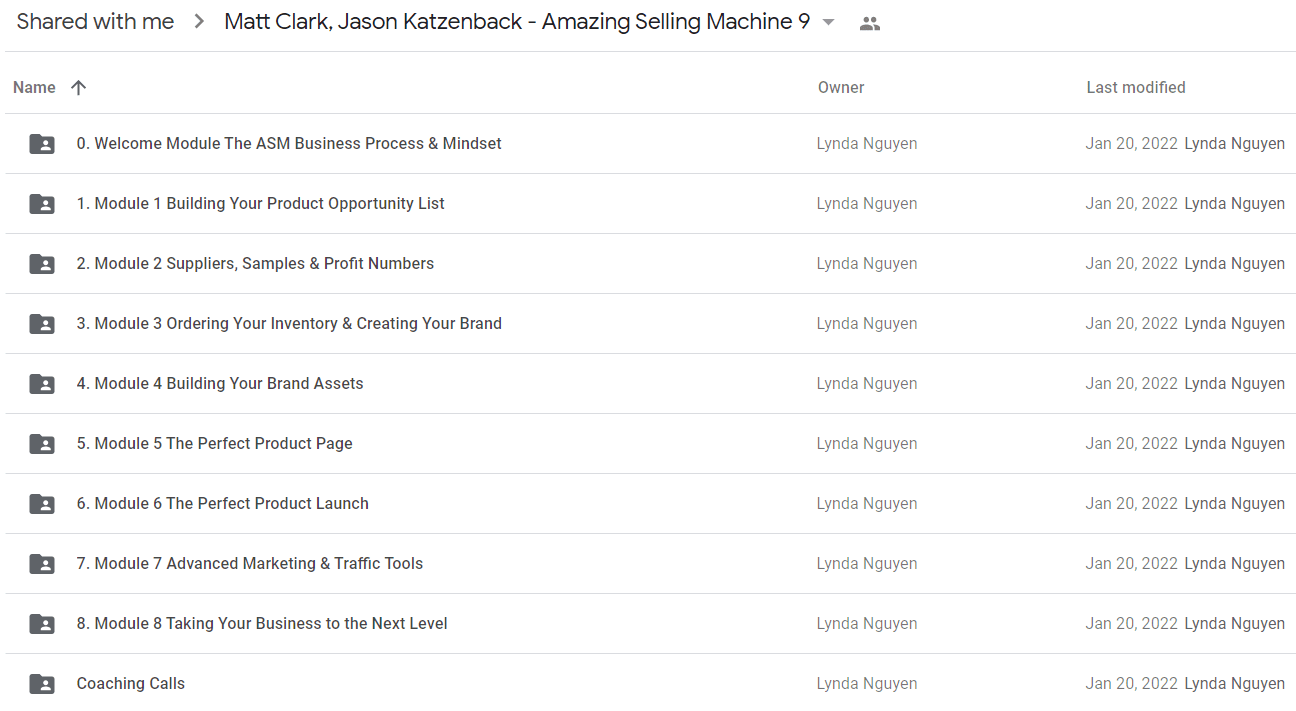Select the folder icon of Module 3 Ordering

42,324
